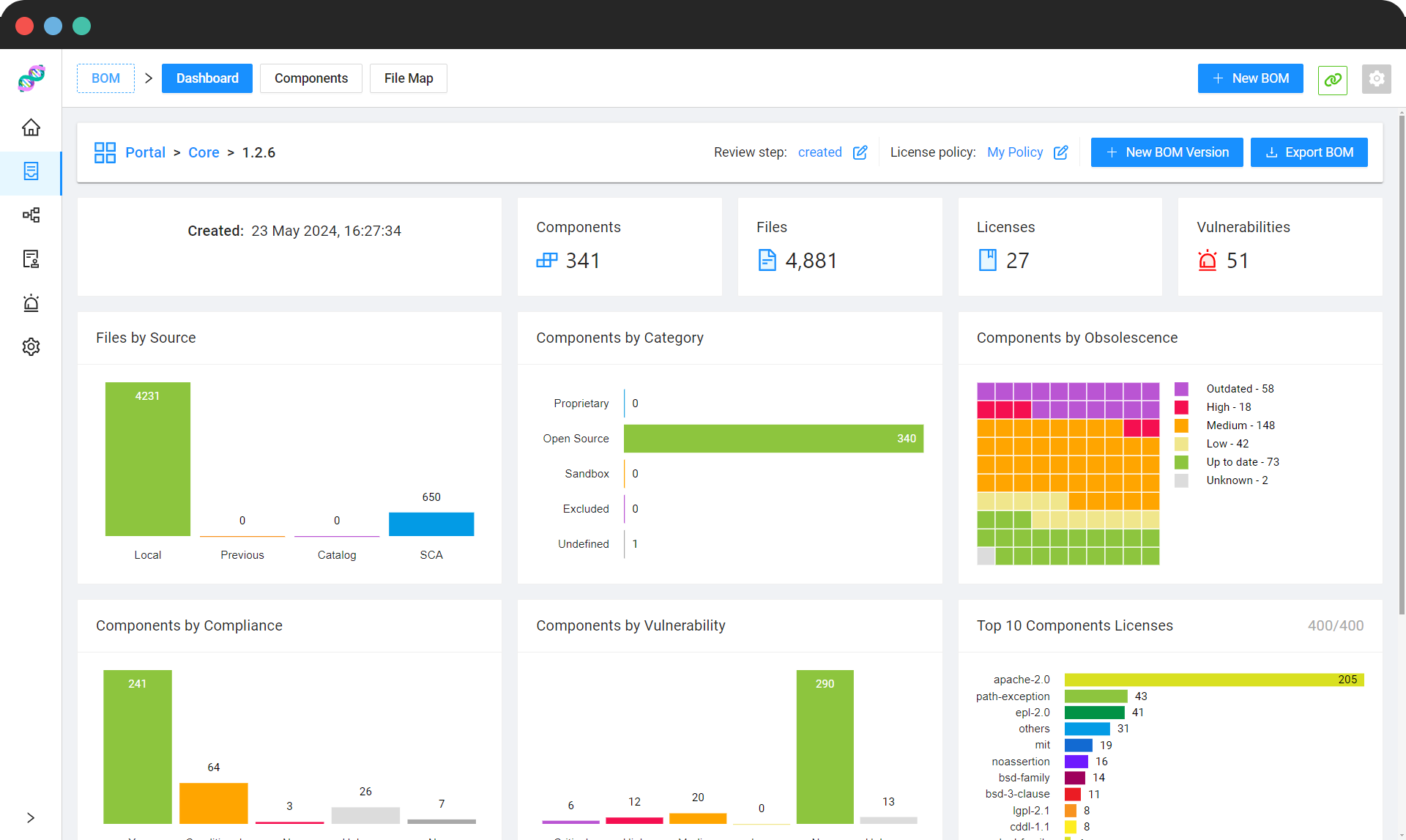Click the New BOM button
The height and width of the screenshot is (840, 1406).
[1251, 78]
